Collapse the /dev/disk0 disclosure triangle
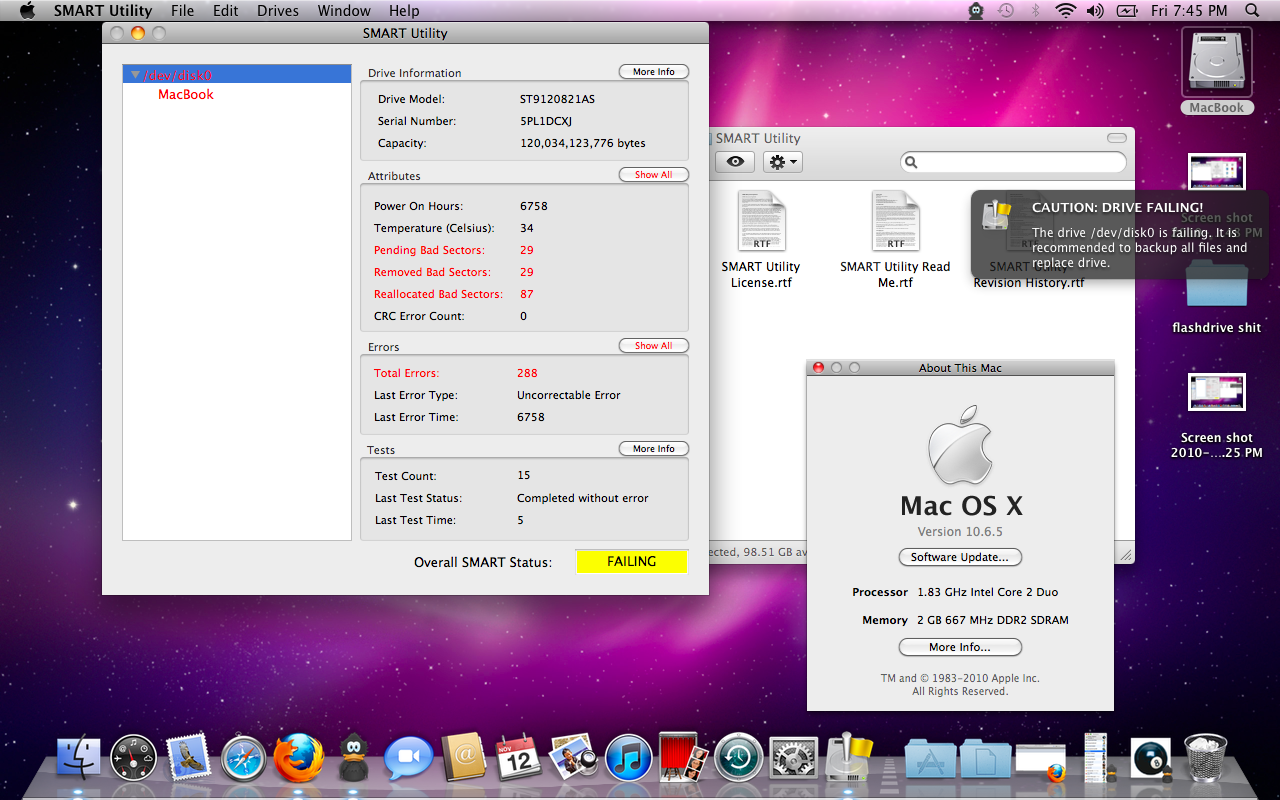1280x800 pixels. point(135,75)
